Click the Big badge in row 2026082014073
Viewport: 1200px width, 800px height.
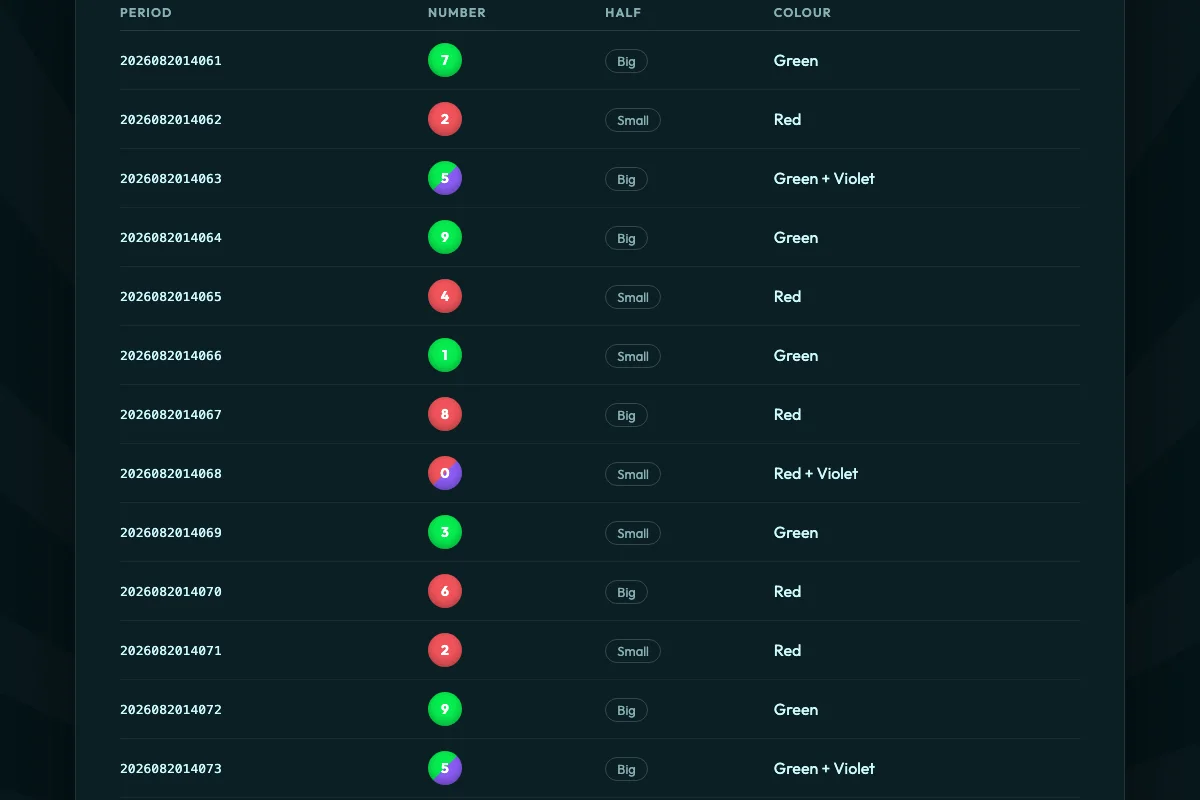[x=626, y=770]
